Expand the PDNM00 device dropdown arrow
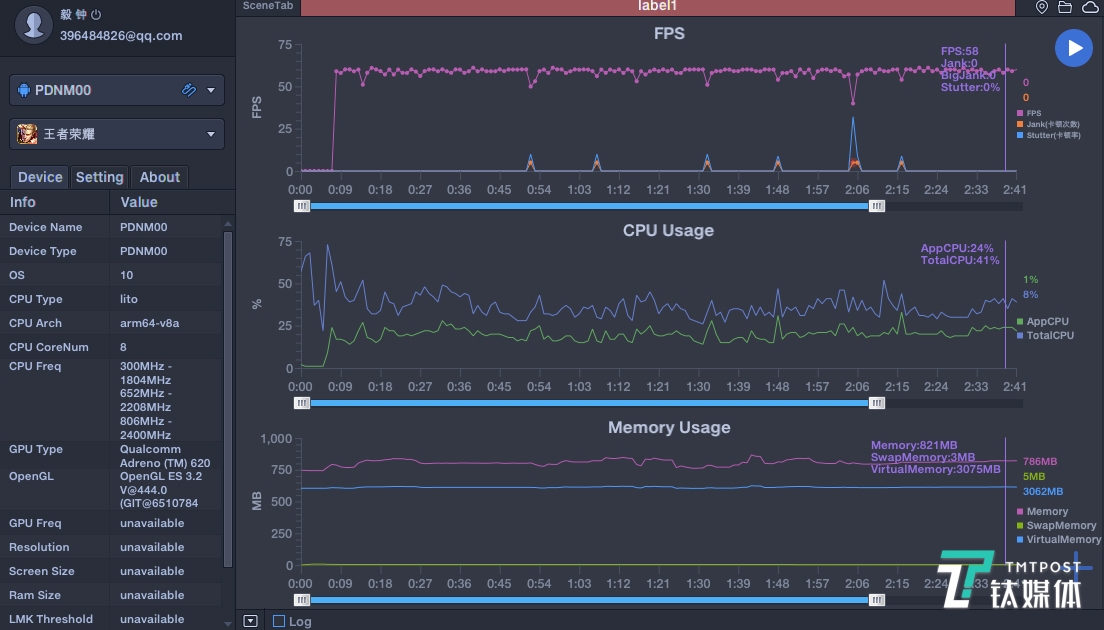The image size is (1104, 630). [x=210, y=90]
